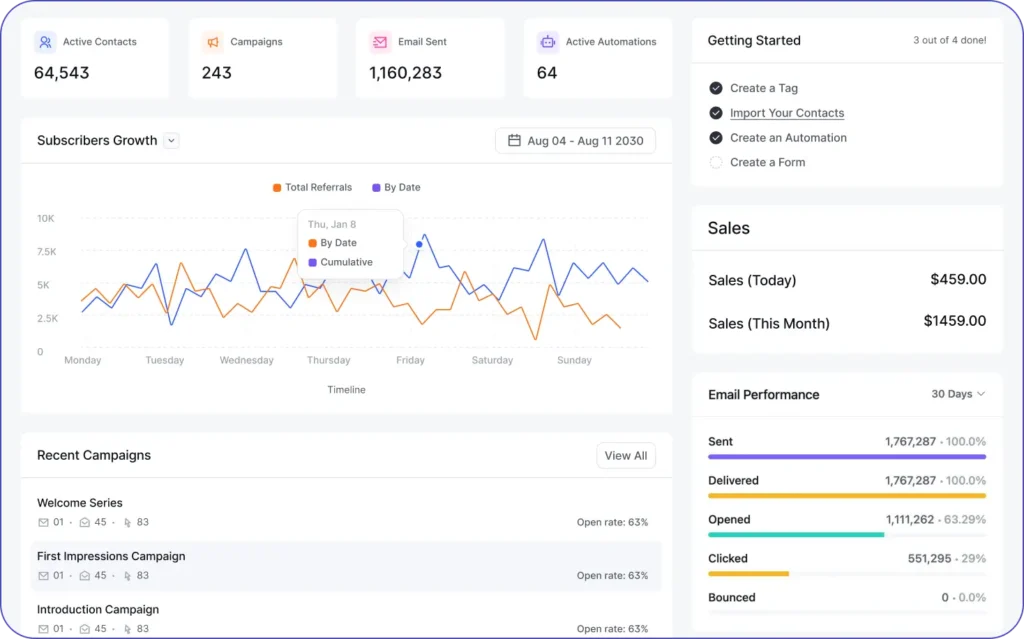This screenshot has width=1024, height=639.
Task: Click First Impressions Campaign opened mail icon
Action: point(84,576)
